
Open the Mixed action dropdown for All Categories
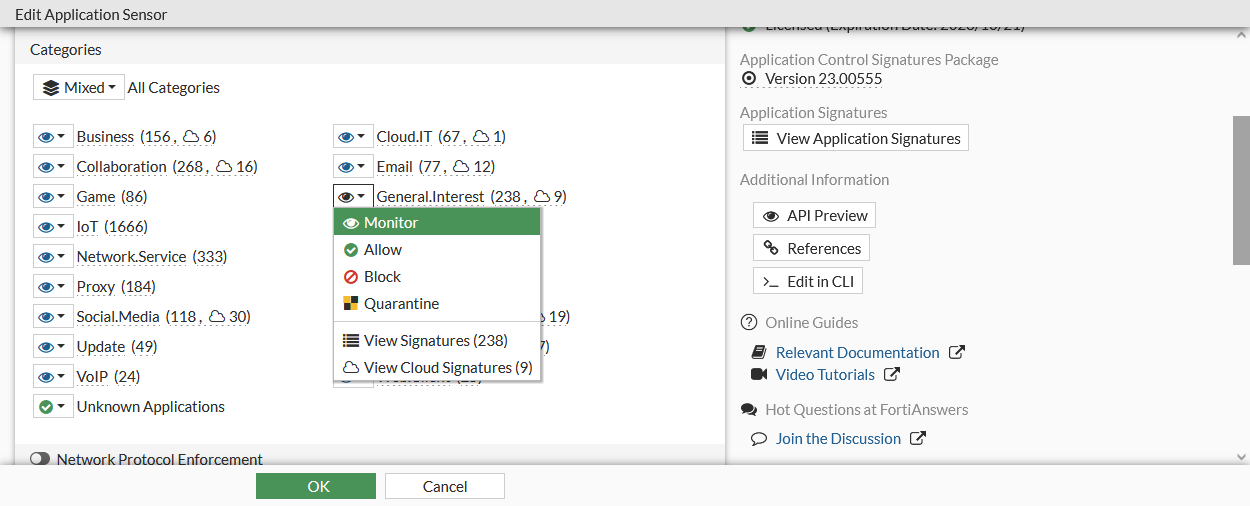(79, 88)
